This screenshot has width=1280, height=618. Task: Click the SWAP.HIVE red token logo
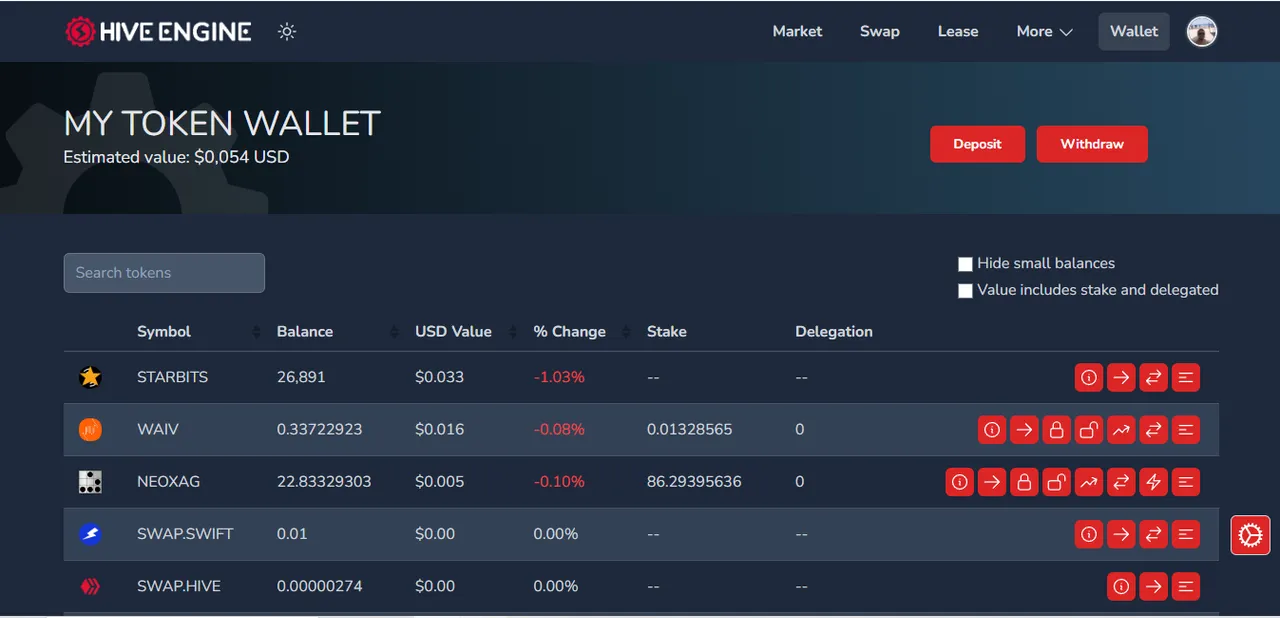tap(90, 586)
